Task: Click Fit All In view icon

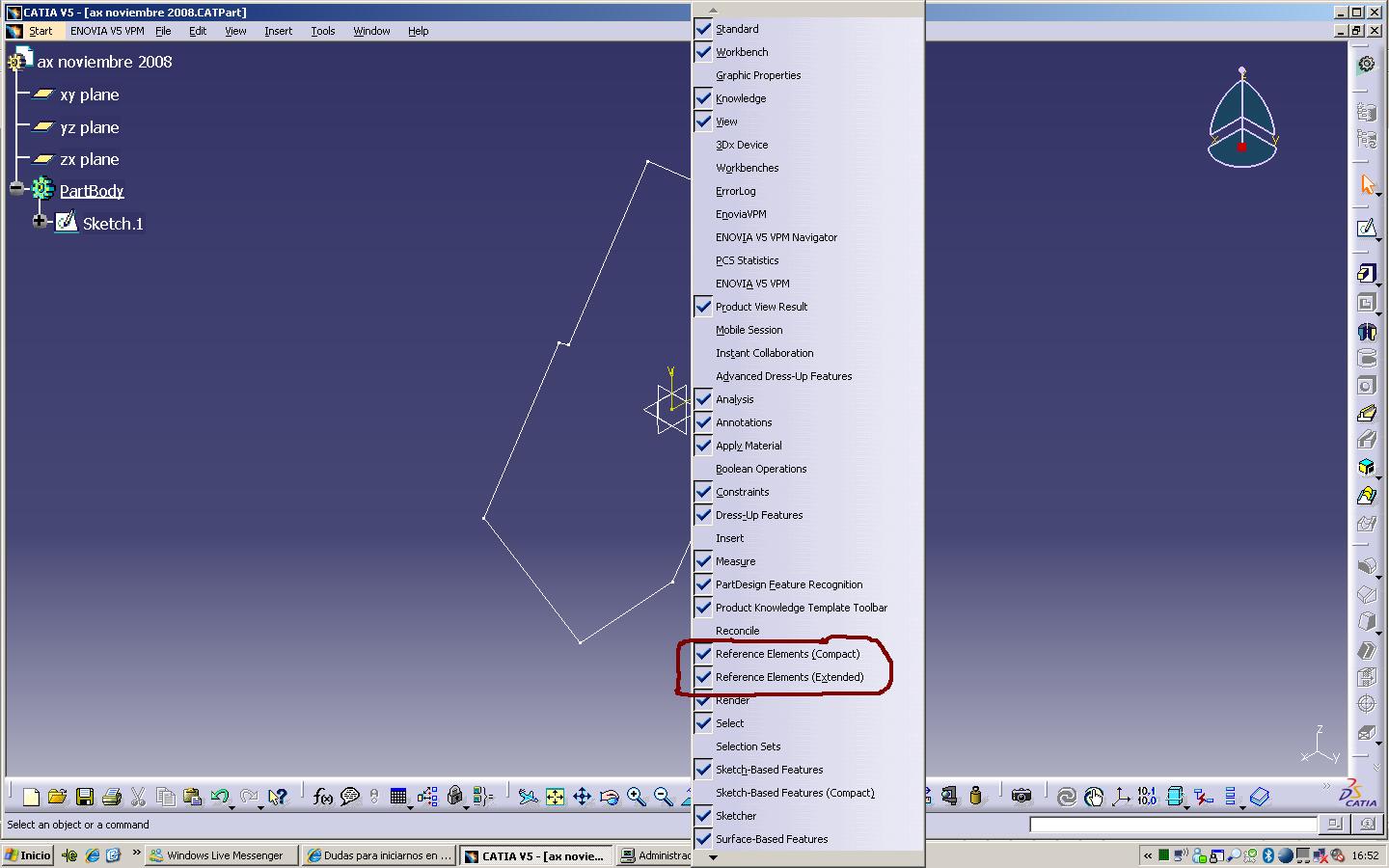Action: [555, 797]
